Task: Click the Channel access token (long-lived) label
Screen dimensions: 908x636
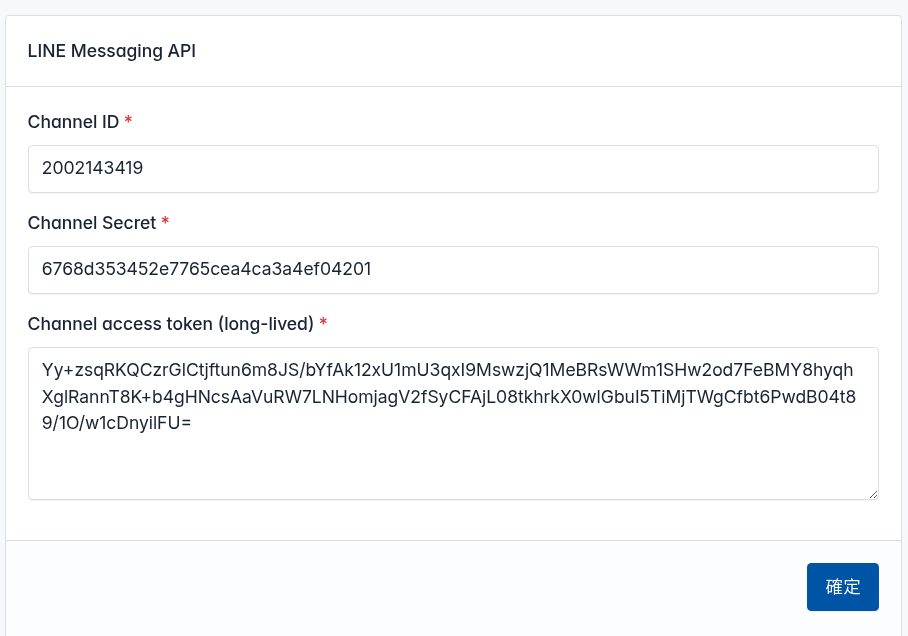Action: 171,323
